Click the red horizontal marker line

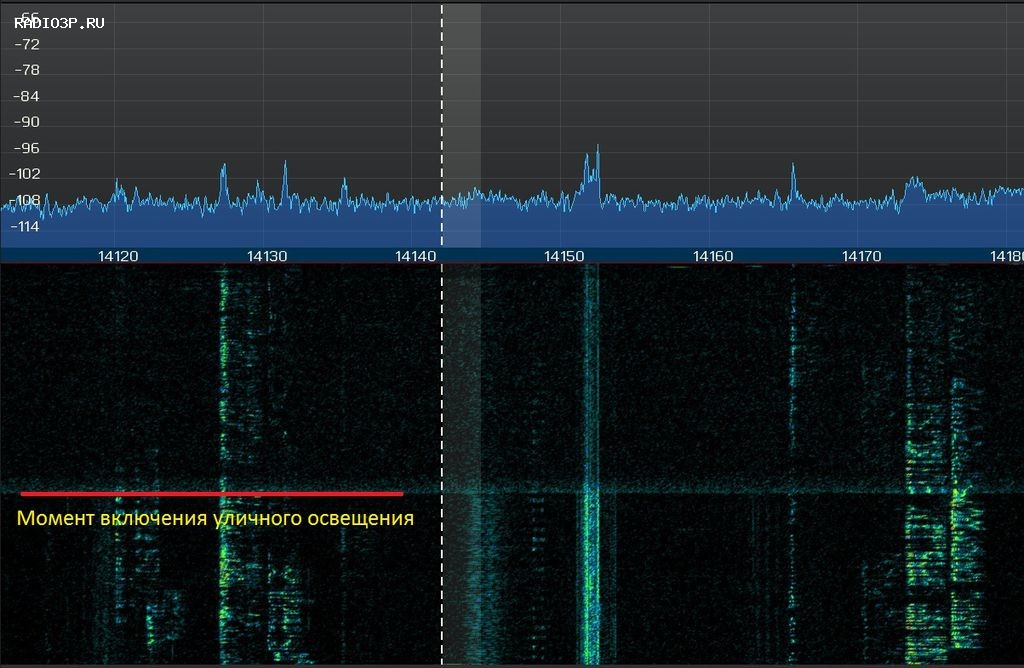pos(211,493)
